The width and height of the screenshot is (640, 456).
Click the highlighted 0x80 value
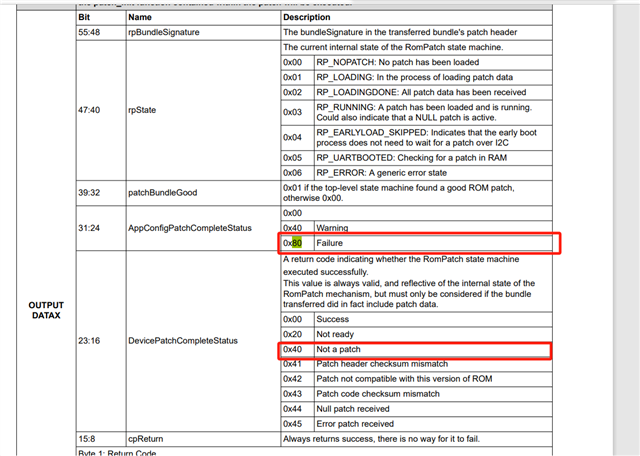click(x=293, y=243)
